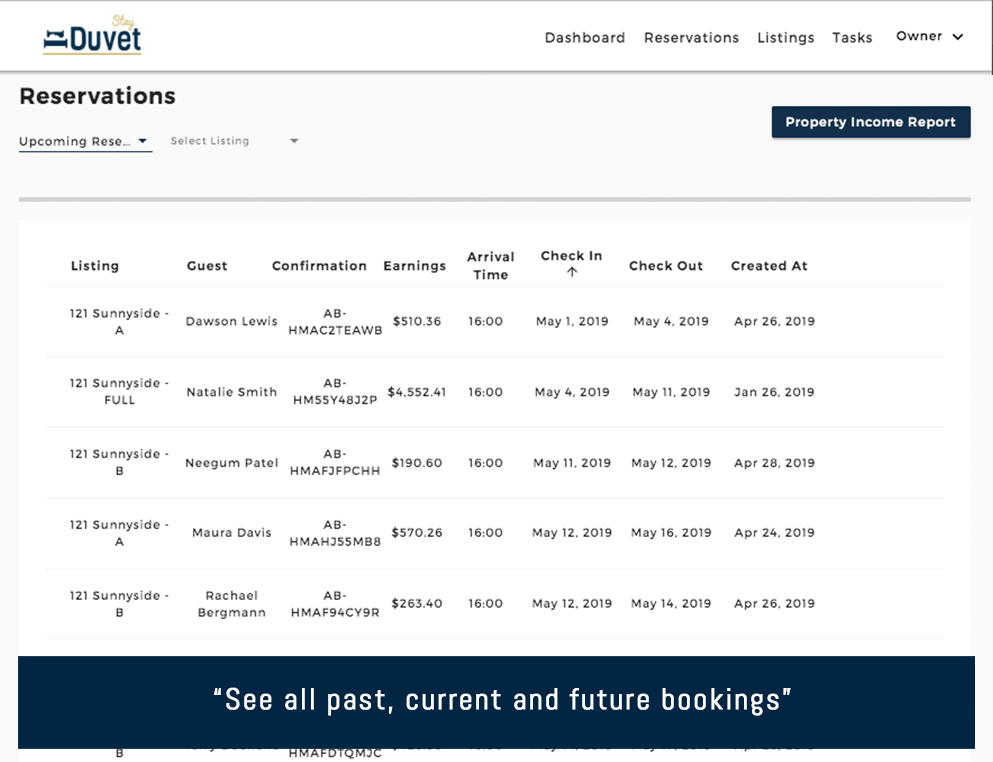Sort by the Earnings column header

(414, 266)
